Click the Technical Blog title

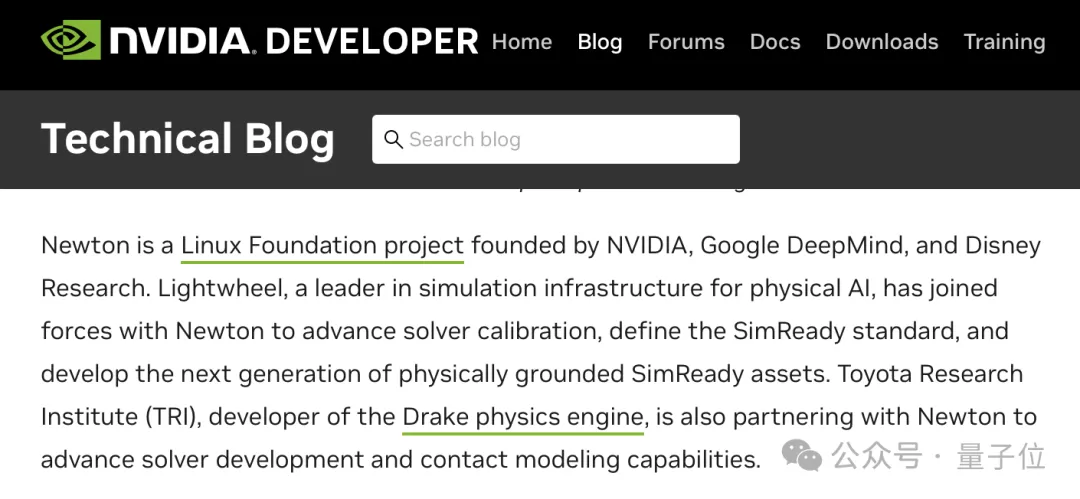pos(188,139)
